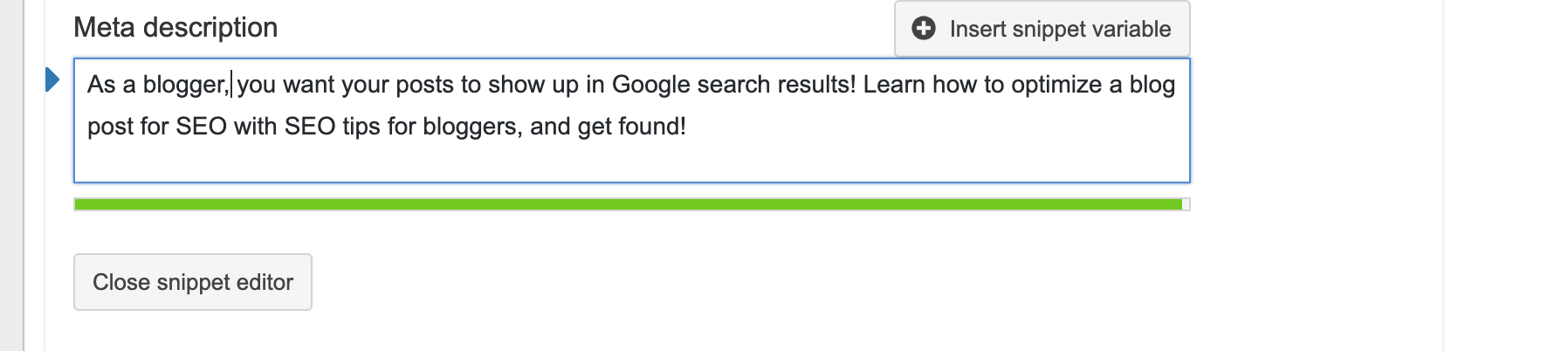Focus the empty bottom area of meta description box
This screenshot has width=1568, height=351.
point(631,162)
